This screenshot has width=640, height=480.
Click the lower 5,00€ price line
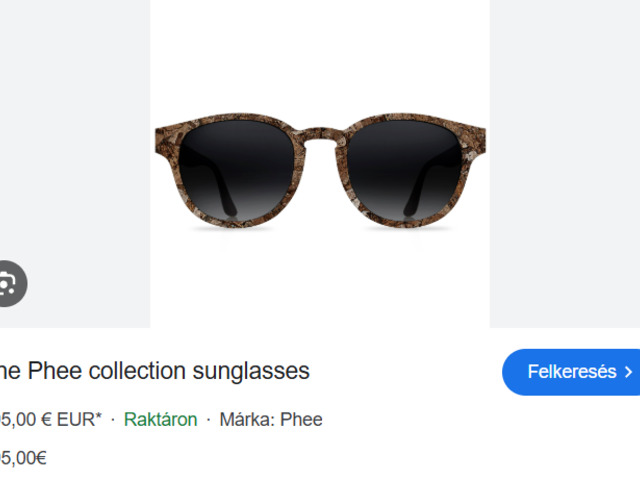click(23, 458)
